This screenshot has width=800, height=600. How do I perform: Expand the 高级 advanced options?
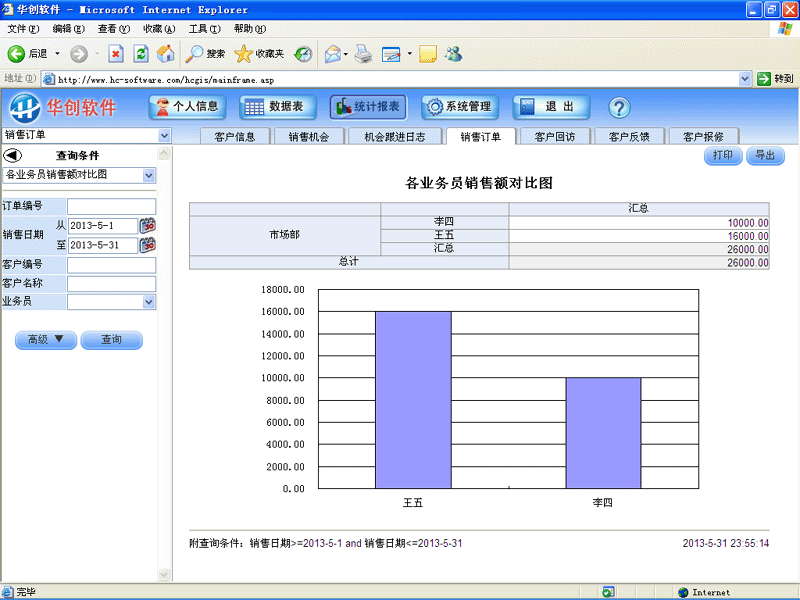pos(46,340)
